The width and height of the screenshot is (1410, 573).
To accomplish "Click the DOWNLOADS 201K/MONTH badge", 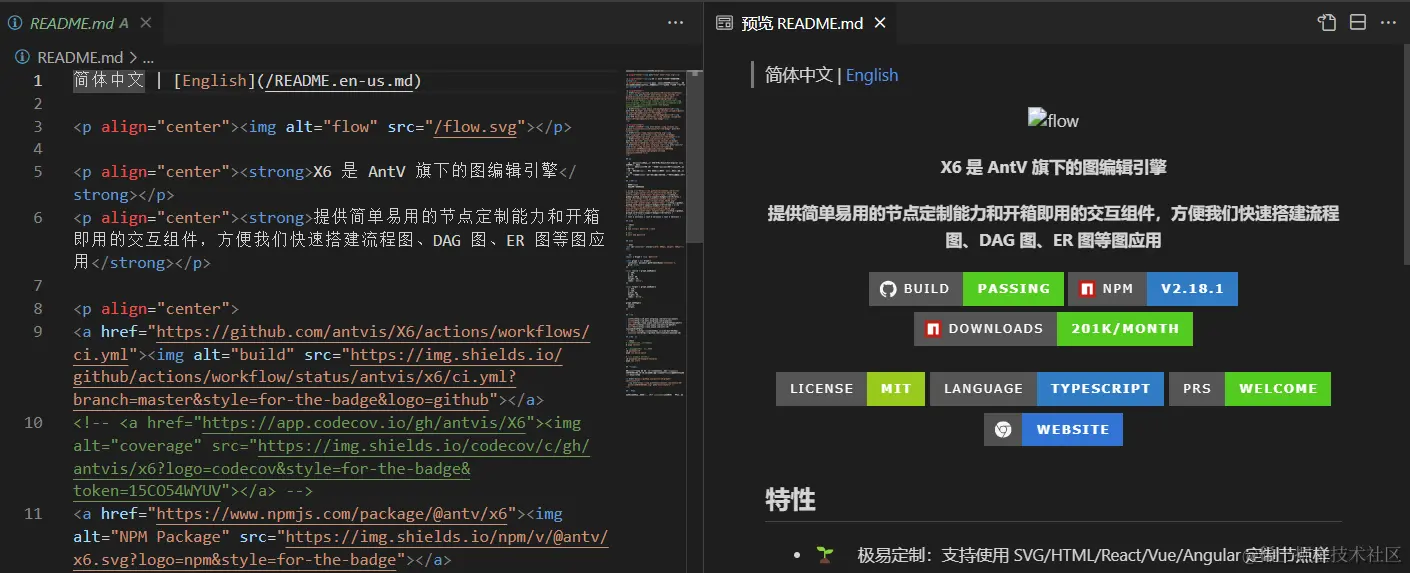I will pos(1053,329).
